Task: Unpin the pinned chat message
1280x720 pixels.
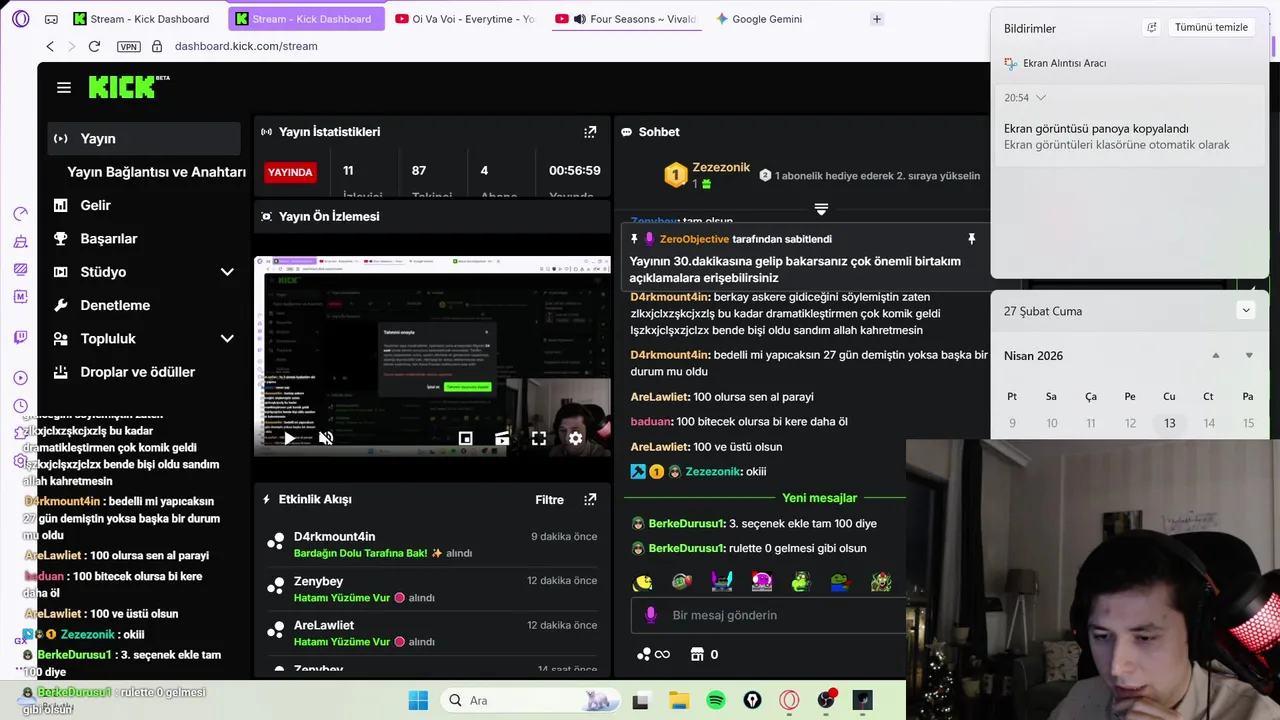Action: click(x=971, y=239)
